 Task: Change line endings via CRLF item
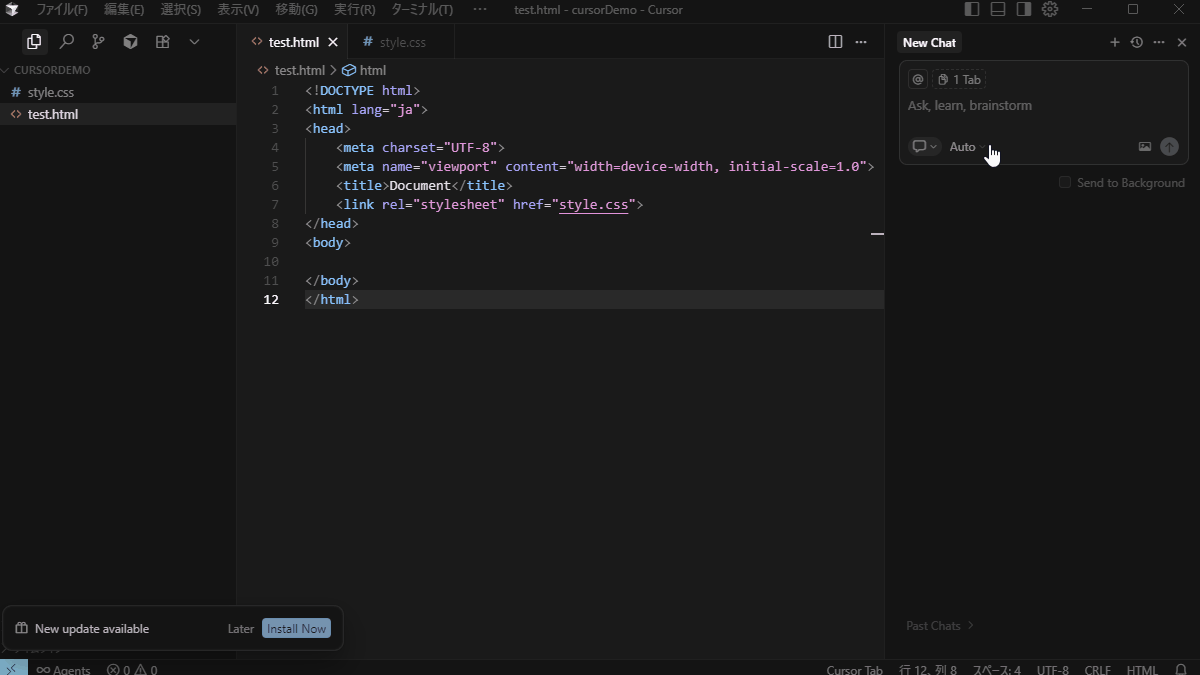pos(1097,669)
